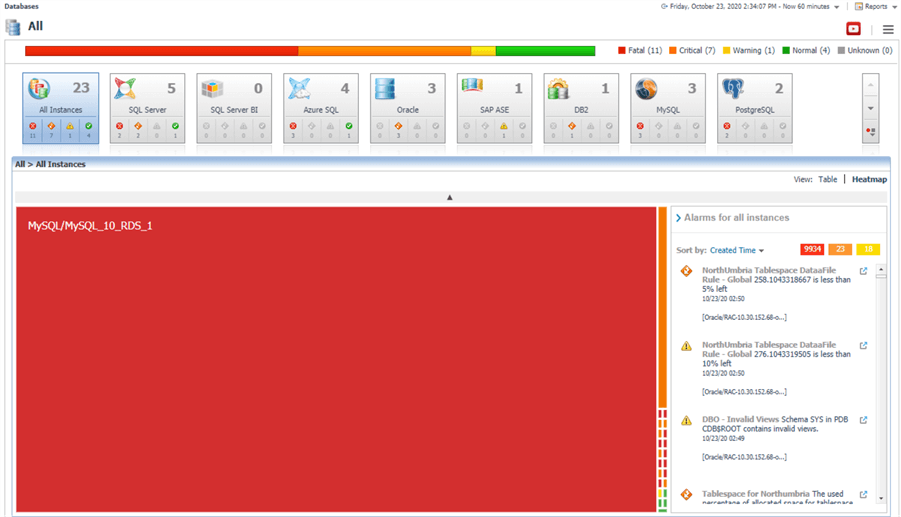Filter SAP ASE by warning status icon
Screen dimensions: 901x517
coord(504,126)
